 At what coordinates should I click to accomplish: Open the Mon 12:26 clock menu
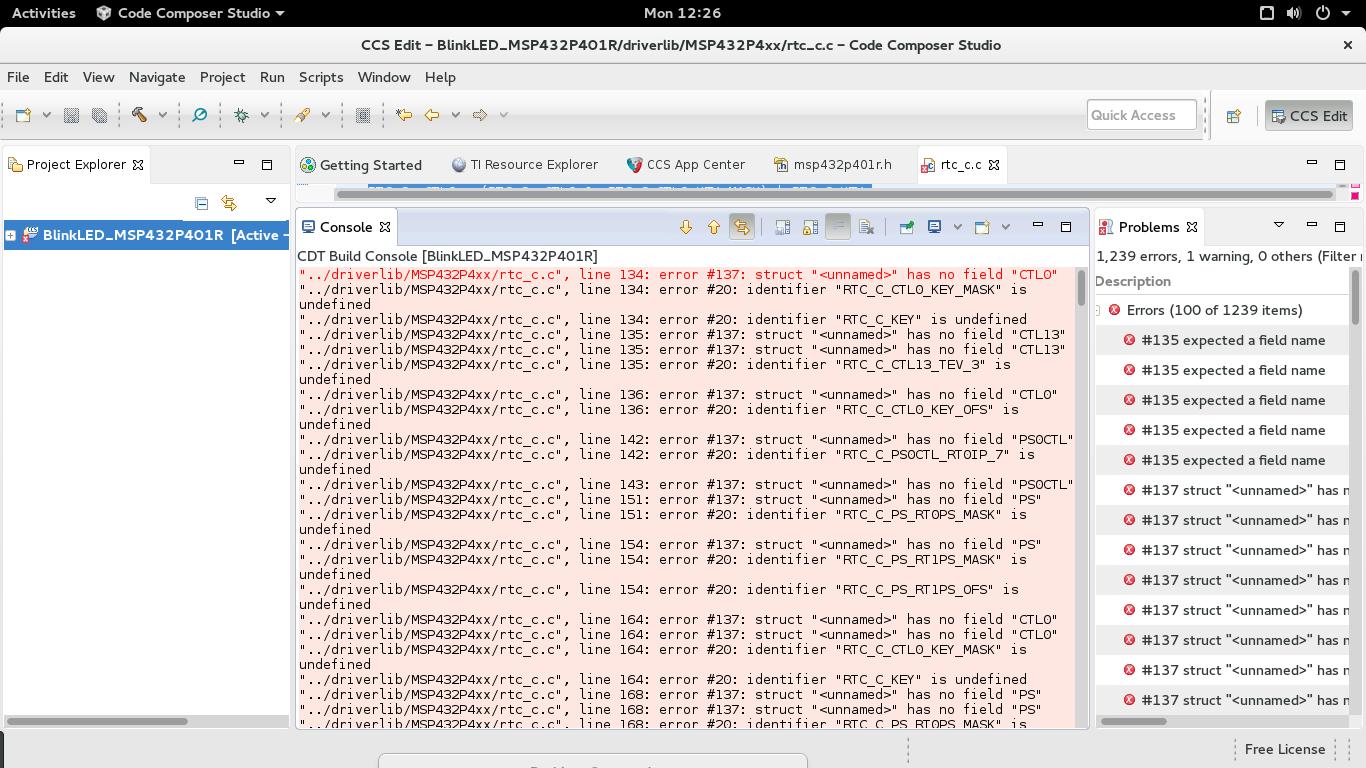click(682, 13)
